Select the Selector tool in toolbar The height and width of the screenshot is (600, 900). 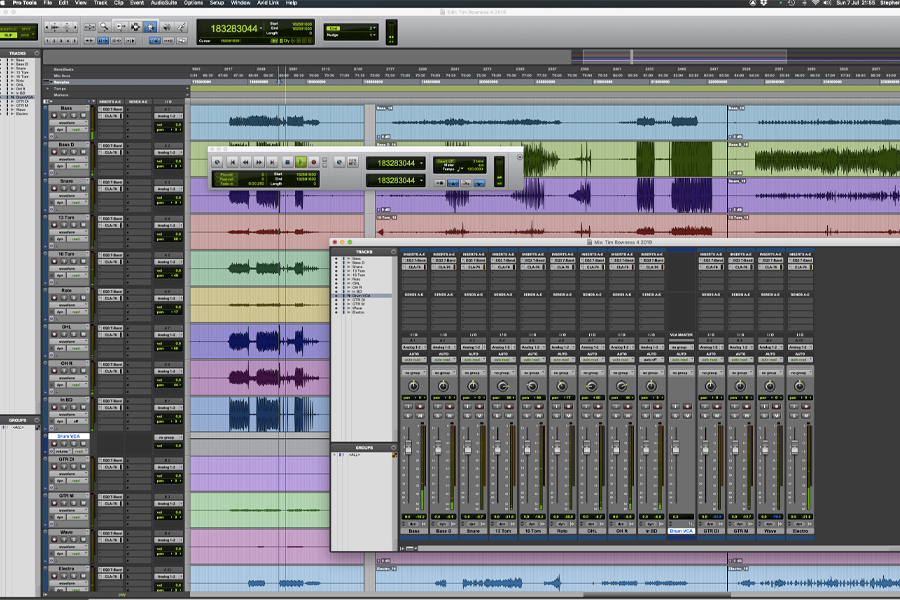[135, 26]
